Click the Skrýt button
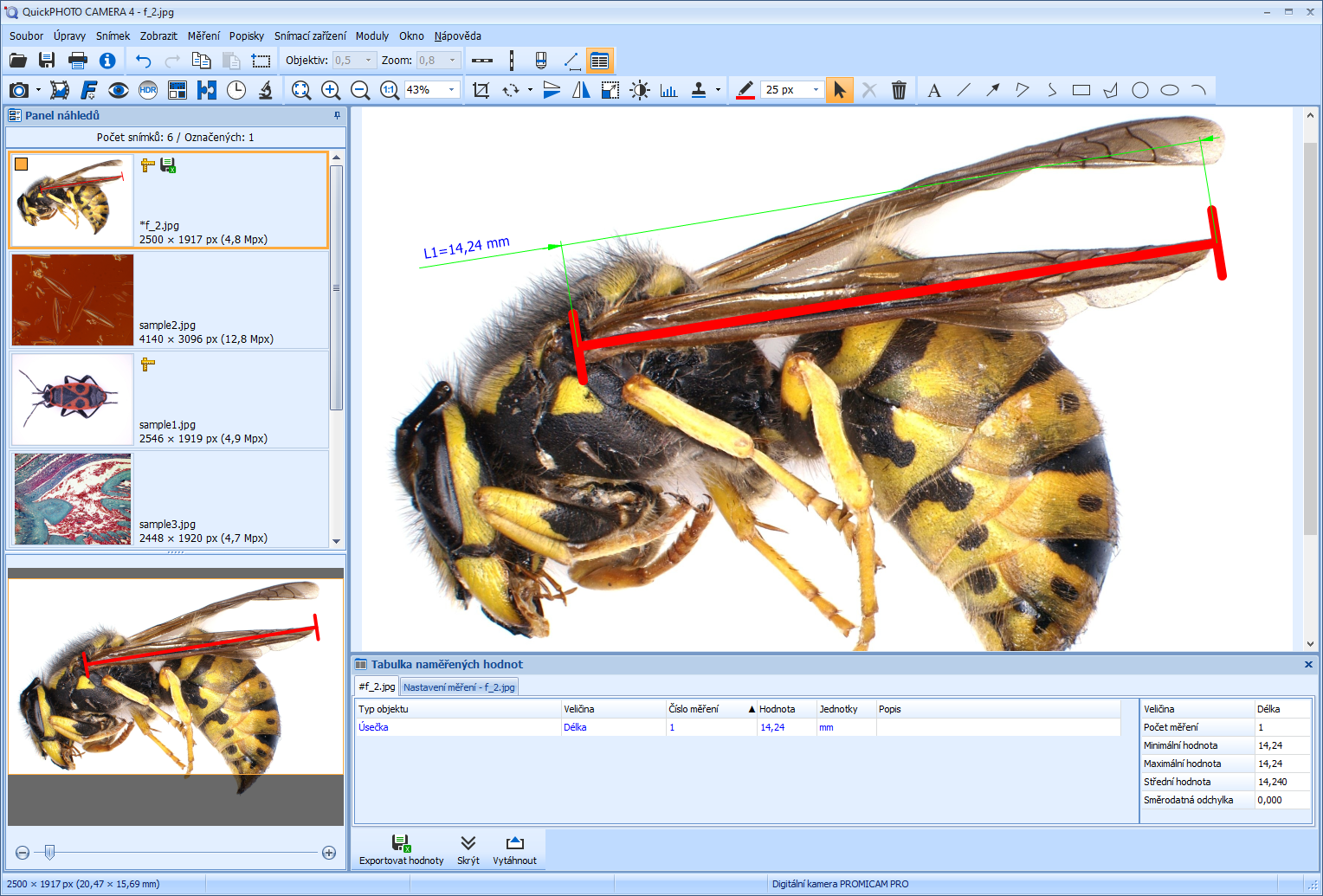The image size is (1323, 896). pyautogui.click(x=468, y=850)
